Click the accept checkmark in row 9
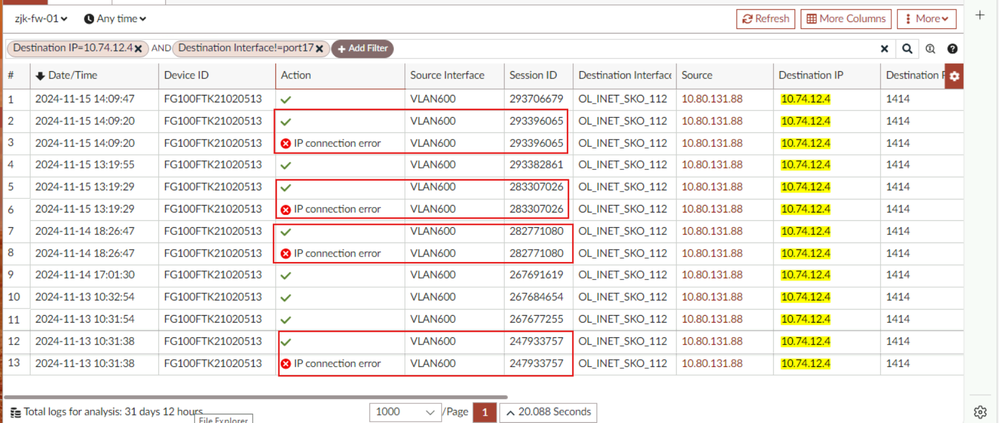 (286, 276)
